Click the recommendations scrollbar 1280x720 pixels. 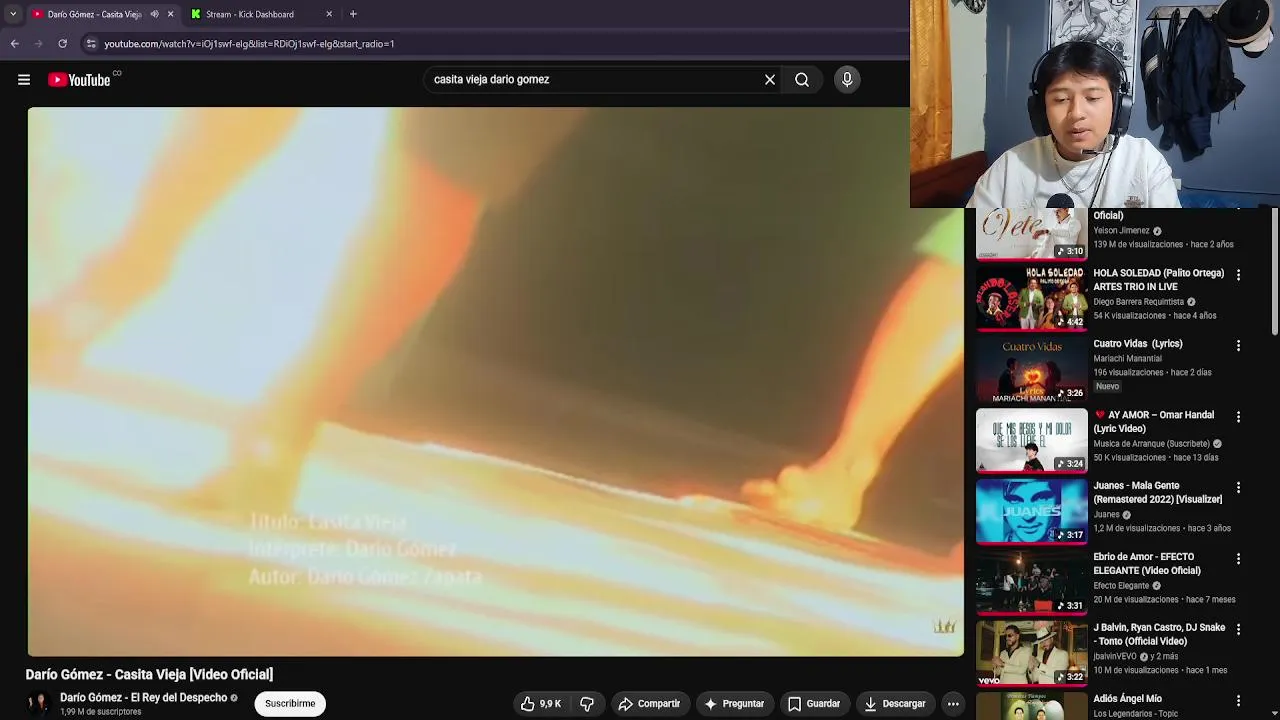(1274, 270)
